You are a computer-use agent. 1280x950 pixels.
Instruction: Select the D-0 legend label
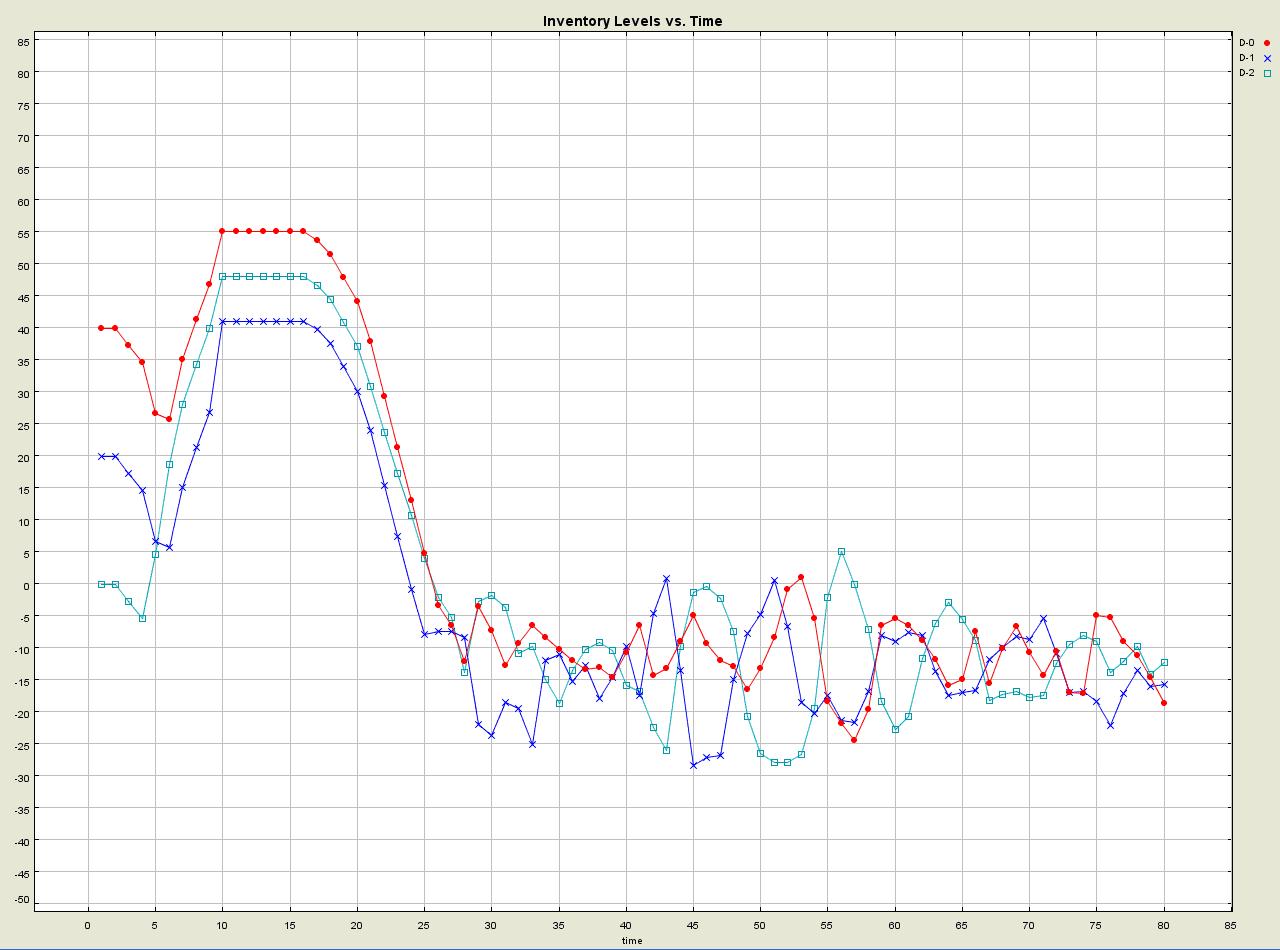[x=1246, y=43]
